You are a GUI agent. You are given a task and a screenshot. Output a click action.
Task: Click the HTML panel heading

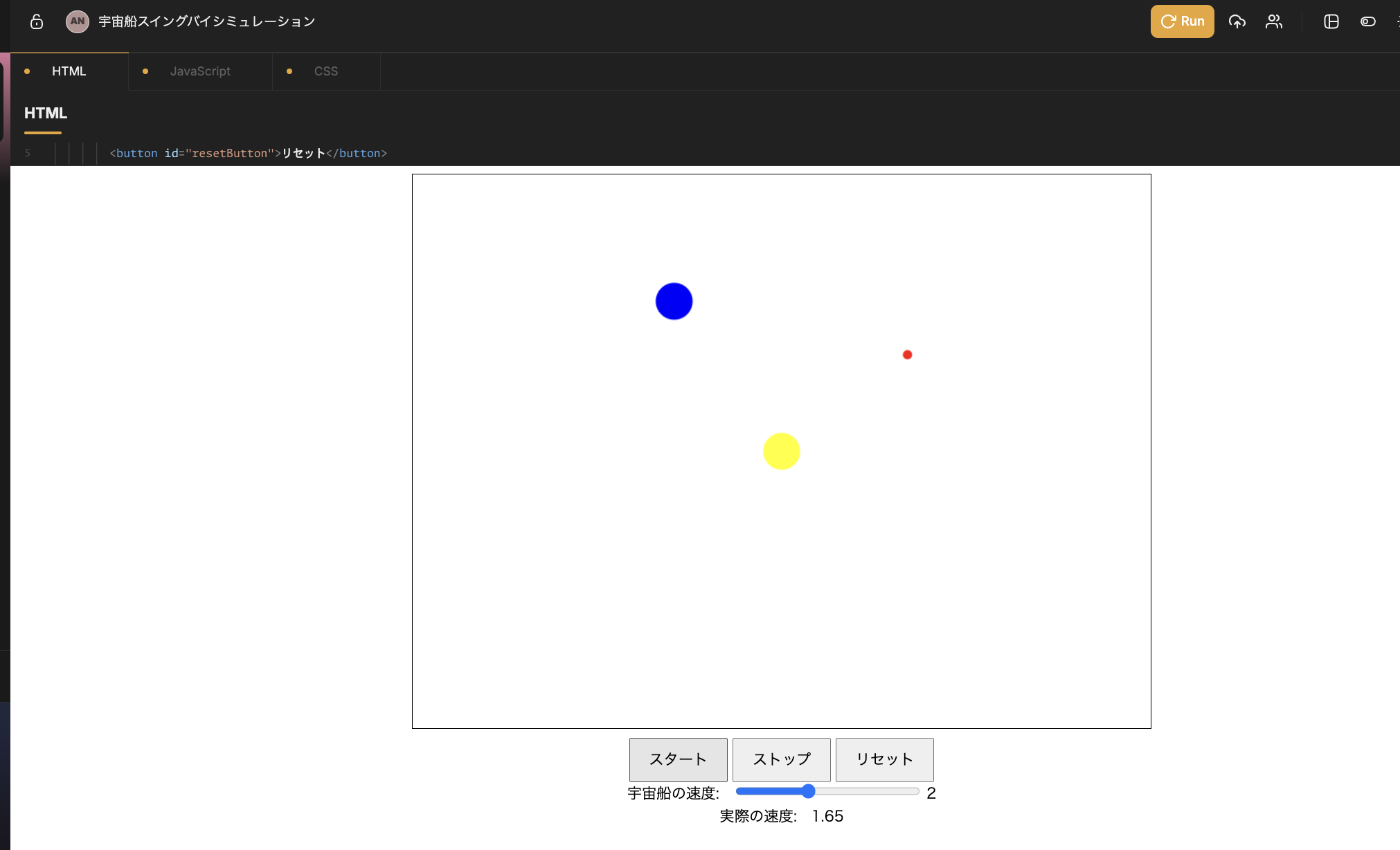[x=46, y=113]
